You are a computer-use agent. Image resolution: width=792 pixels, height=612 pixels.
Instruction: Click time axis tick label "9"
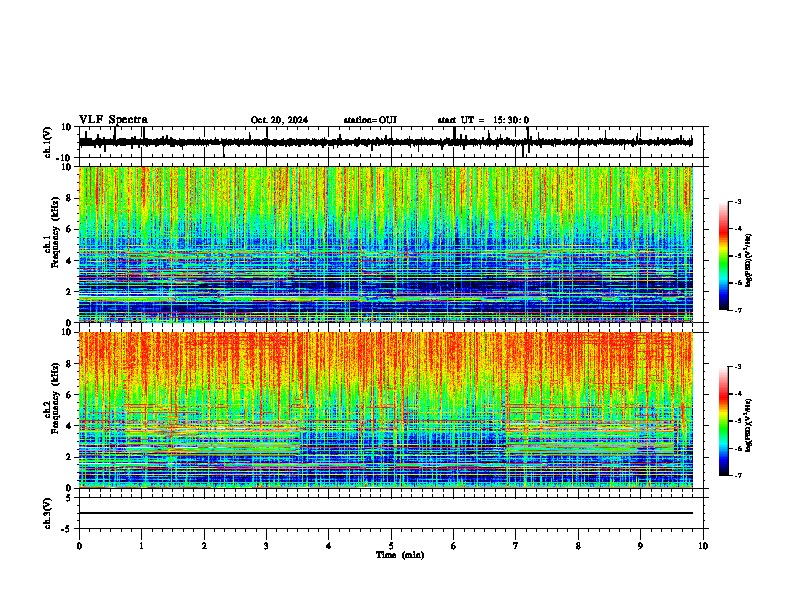[x=640, y=546]
